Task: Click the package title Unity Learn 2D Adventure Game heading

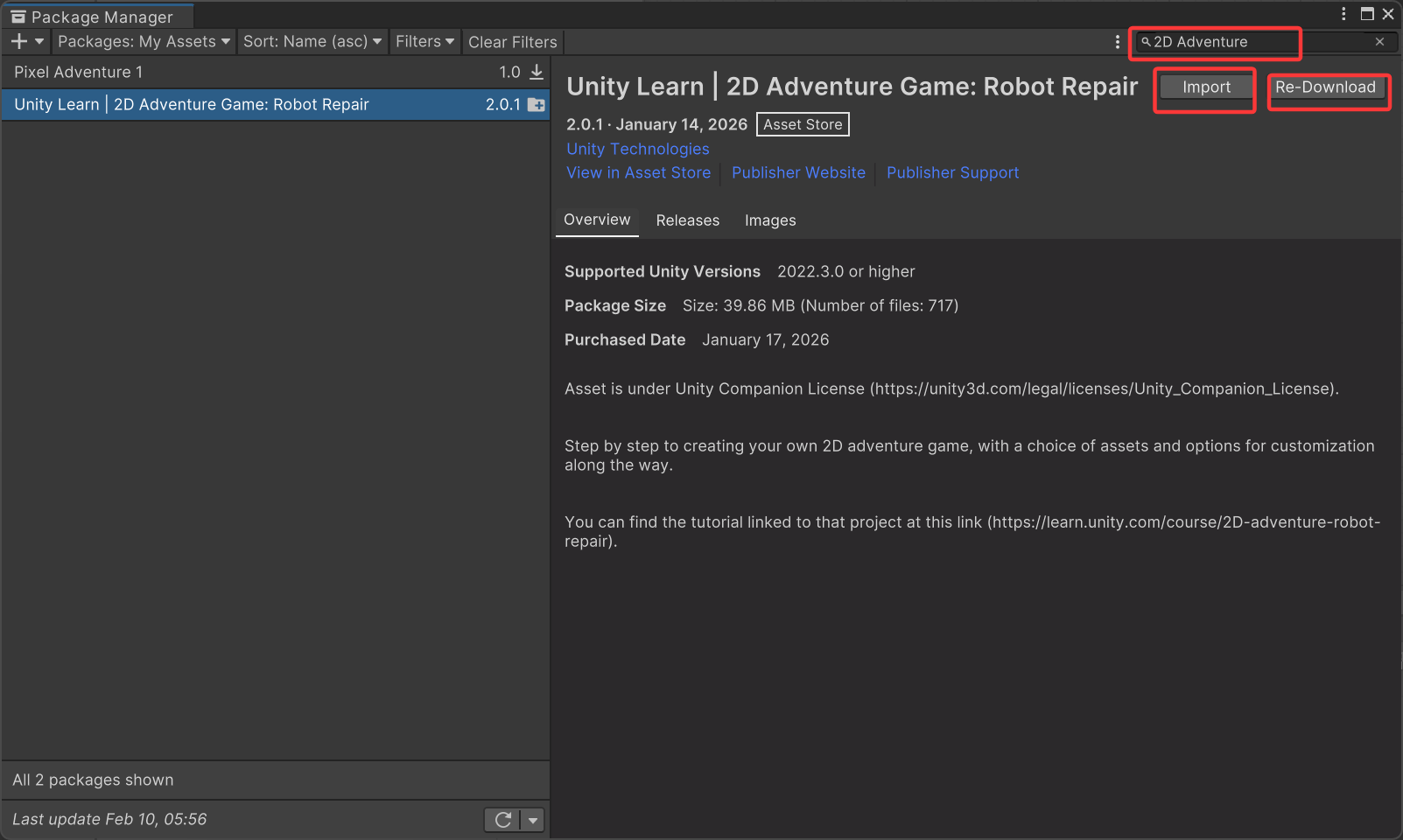Action: (852, 87)
